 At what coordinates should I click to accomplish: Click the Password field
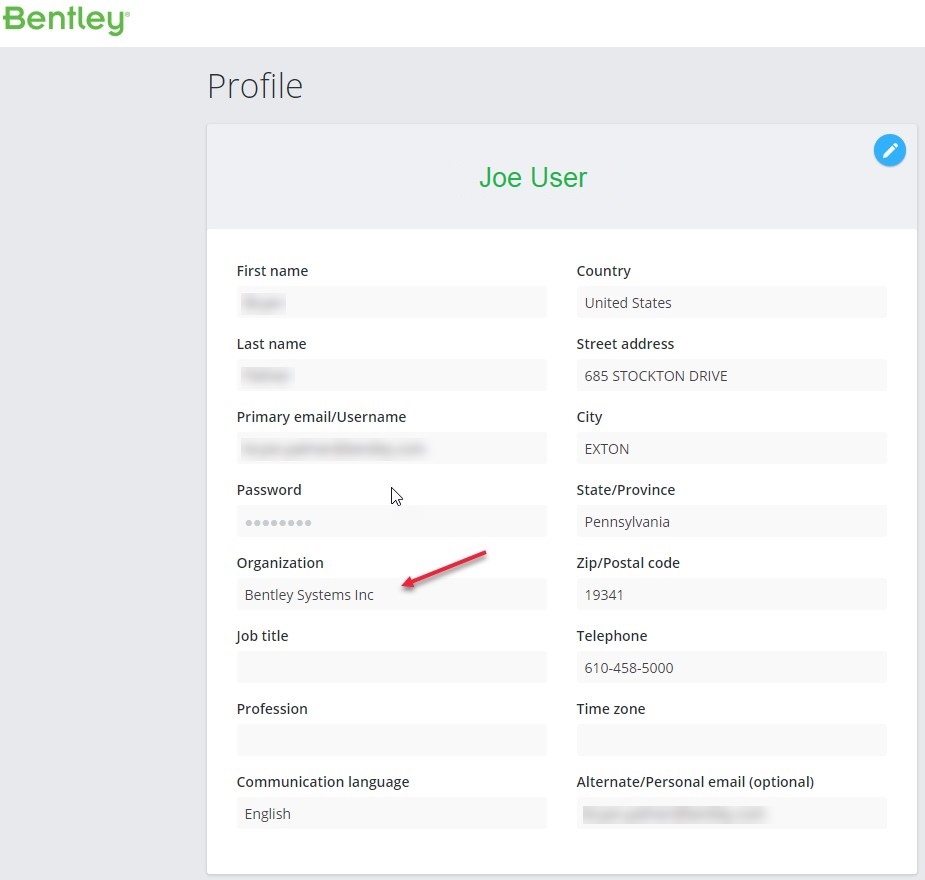391,521
